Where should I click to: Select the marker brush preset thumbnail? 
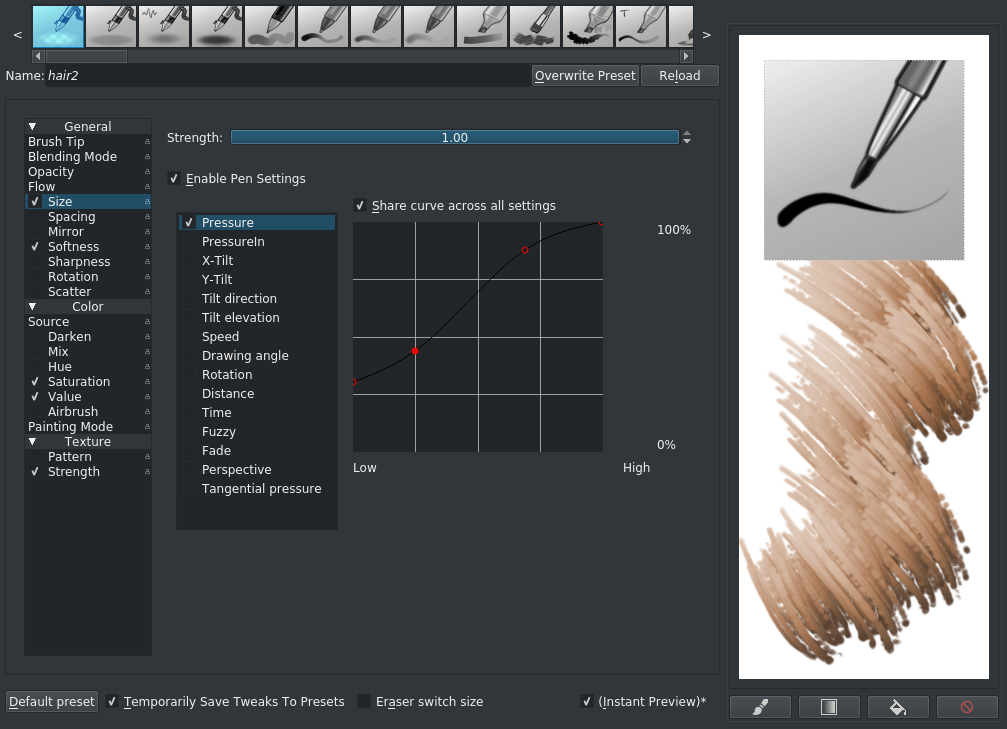482,25
